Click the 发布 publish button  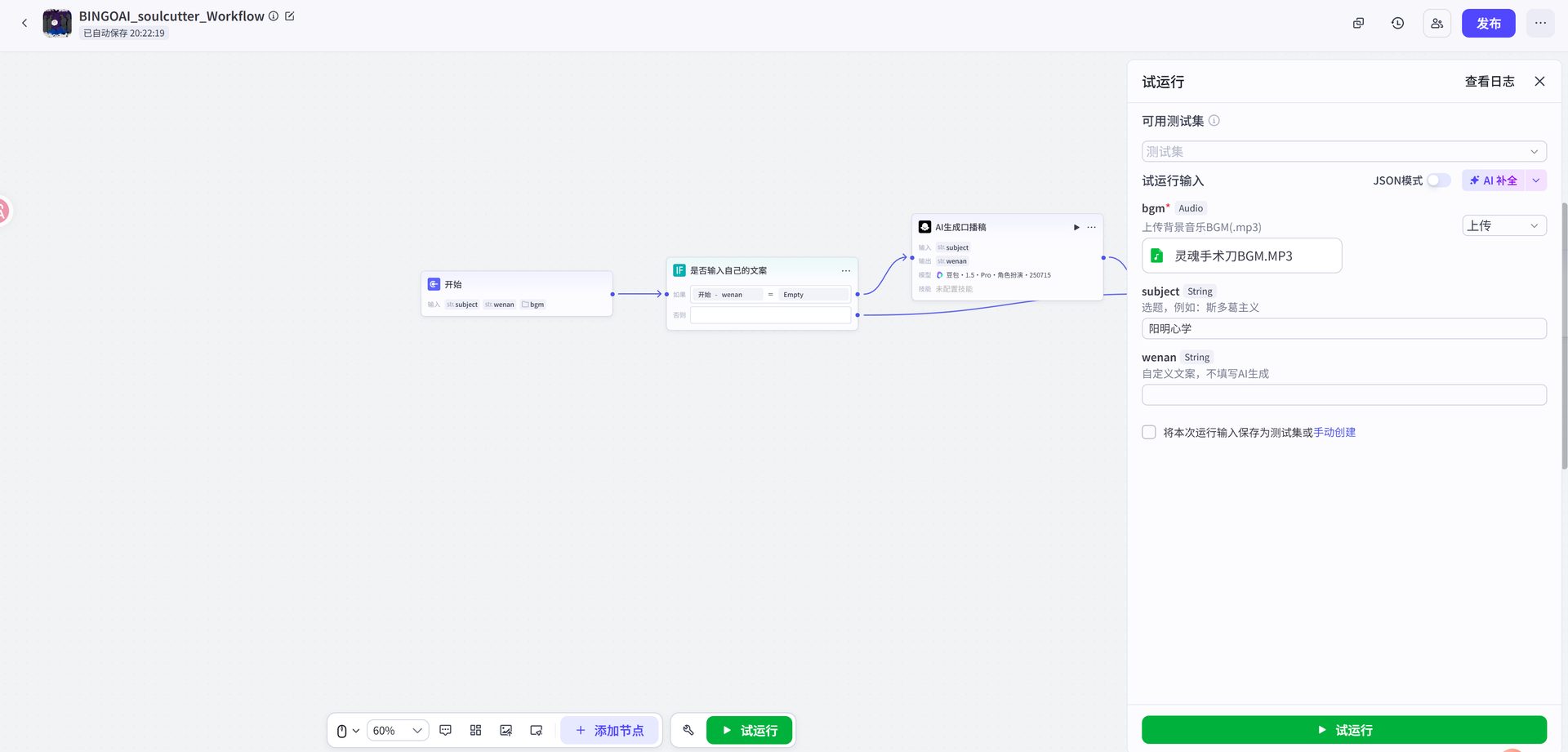[x=1488, y=23]
